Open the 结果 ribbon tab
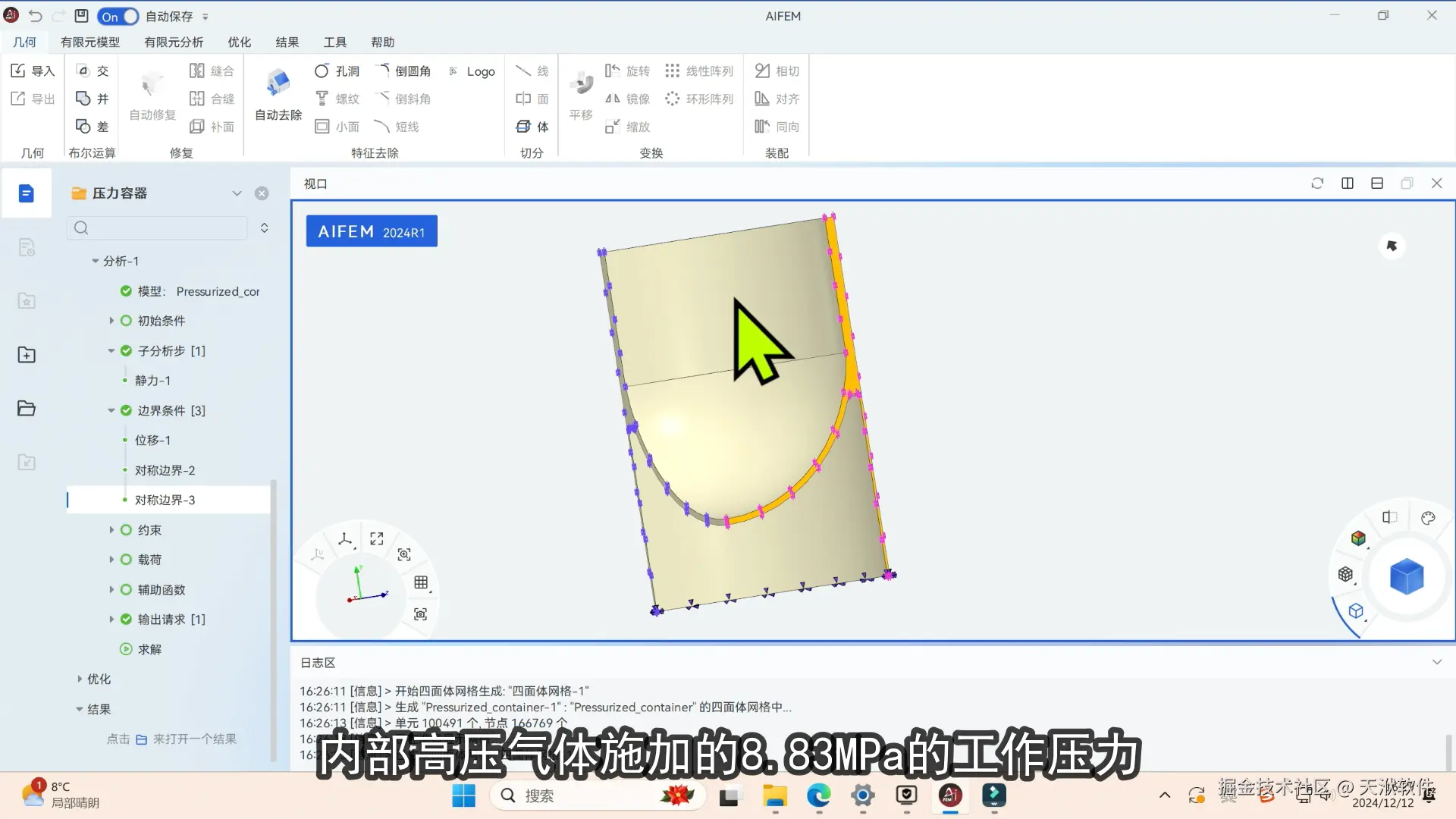The height and width of the screenshot is (819, 1456). (287, 42)
